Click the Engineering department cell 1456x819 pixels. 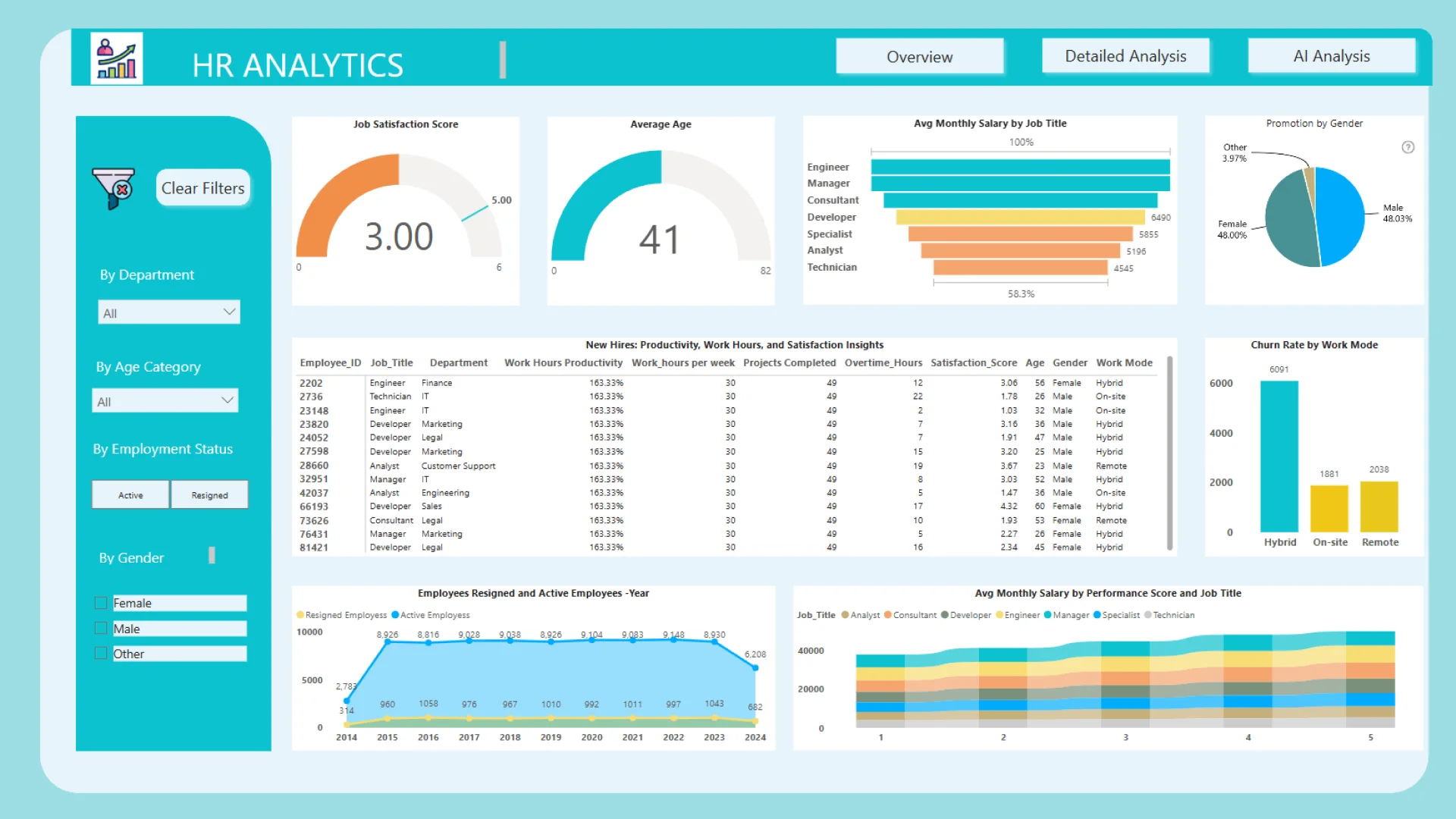[445, 493]
